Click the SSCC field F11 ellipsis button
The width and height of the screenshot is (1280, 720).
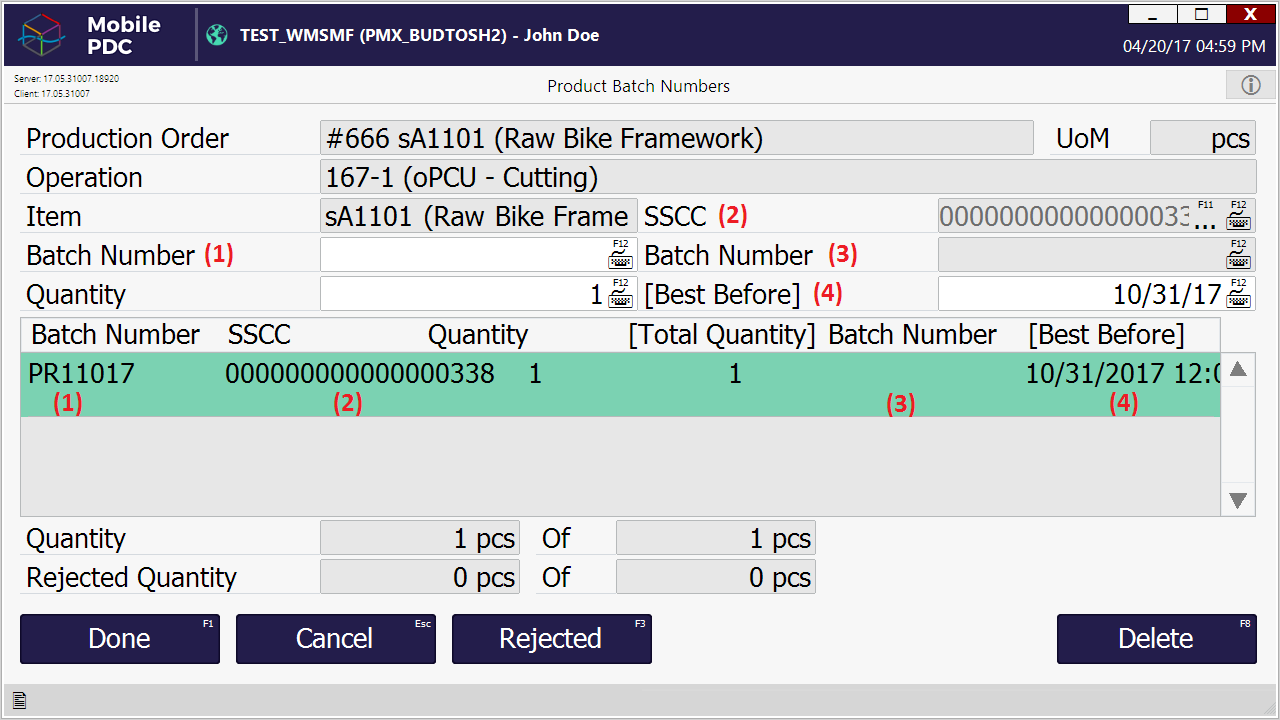(1205, 216)
